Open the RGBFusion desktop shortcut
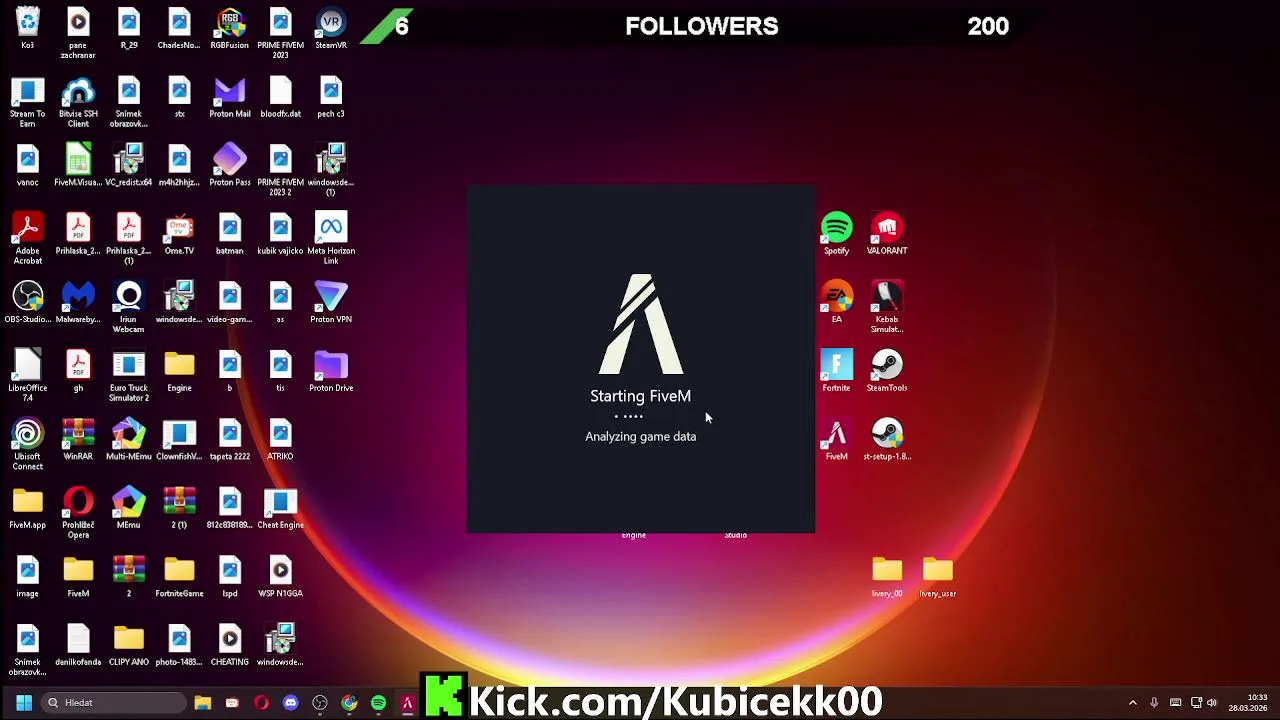The width and height of the screenshot is (1280, 720). click(230, 28)
